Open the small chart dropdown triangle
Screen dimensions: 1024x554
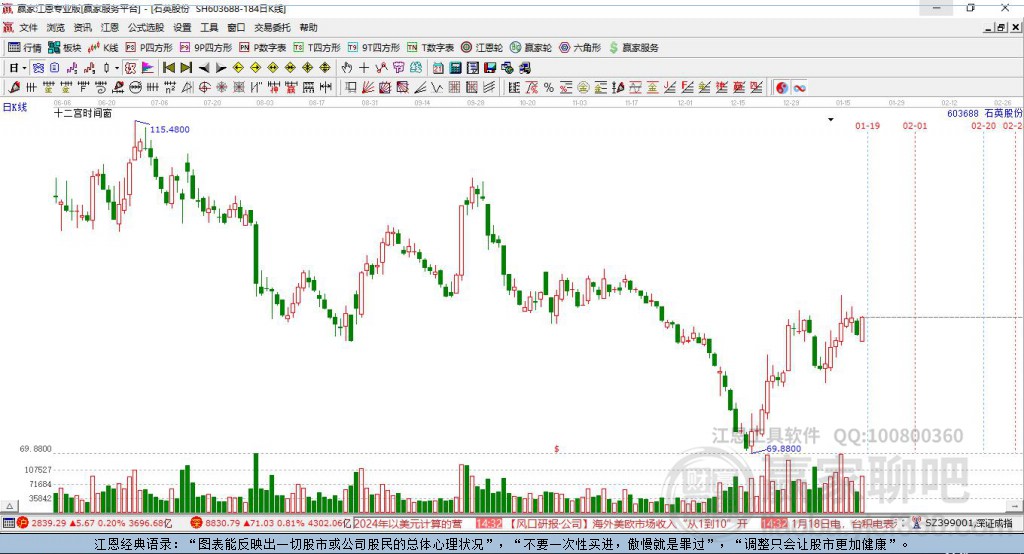(x=831, y=120)
